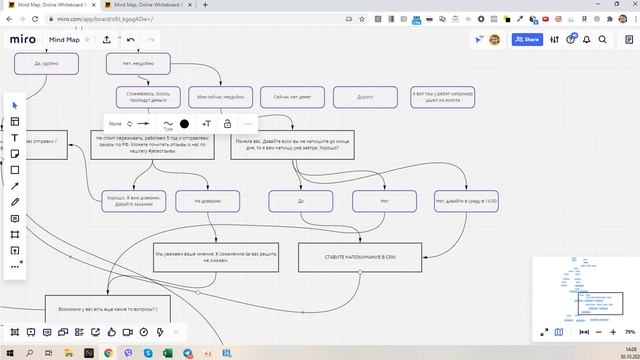This screenshot has width=640, height=360.
Task: Open Excel from the taskbar
Action: click(x=168, y=353)
